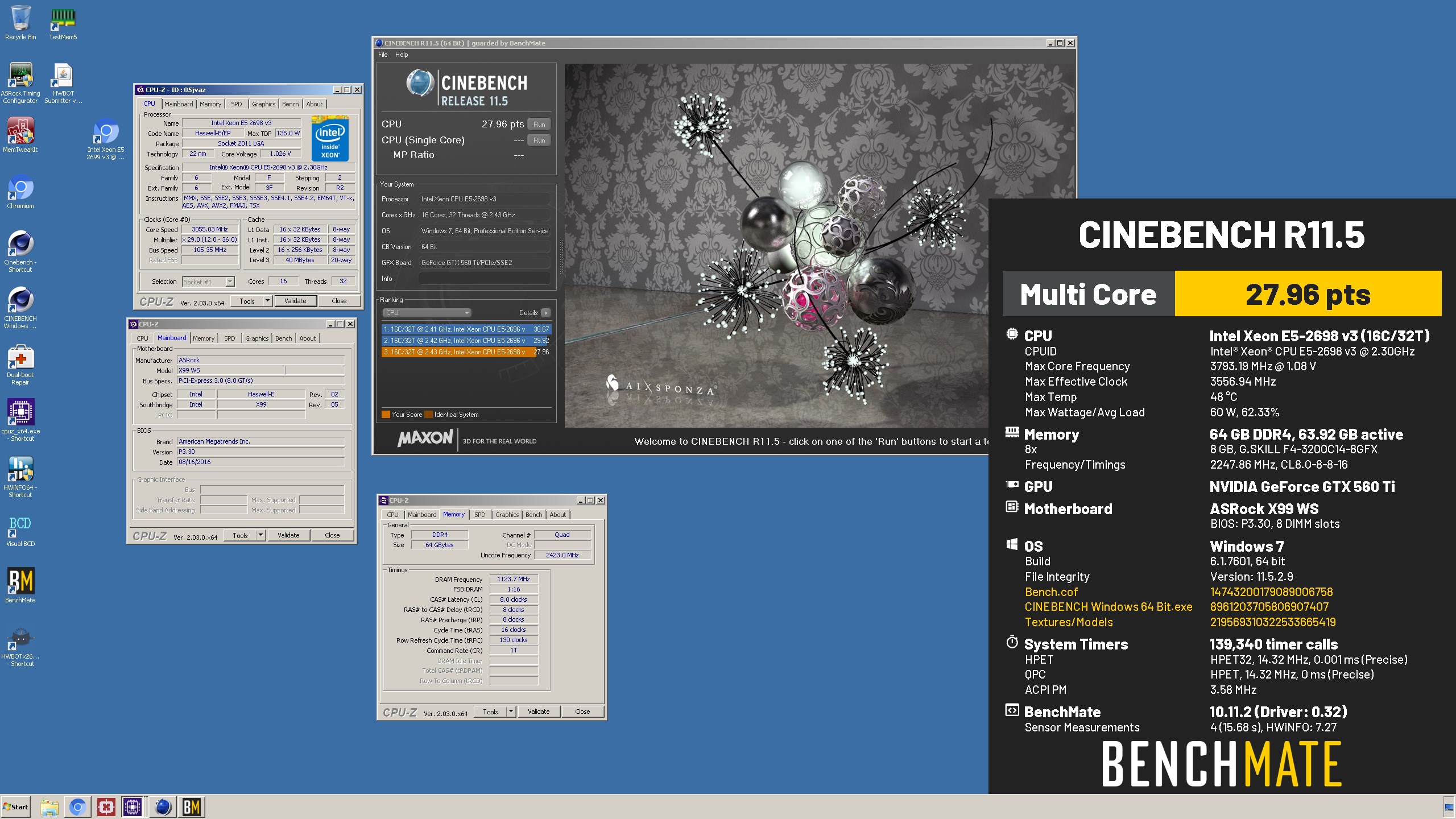
Task: Open the Recycle Bin desktop icon
Action: click(x=20, y=23)
